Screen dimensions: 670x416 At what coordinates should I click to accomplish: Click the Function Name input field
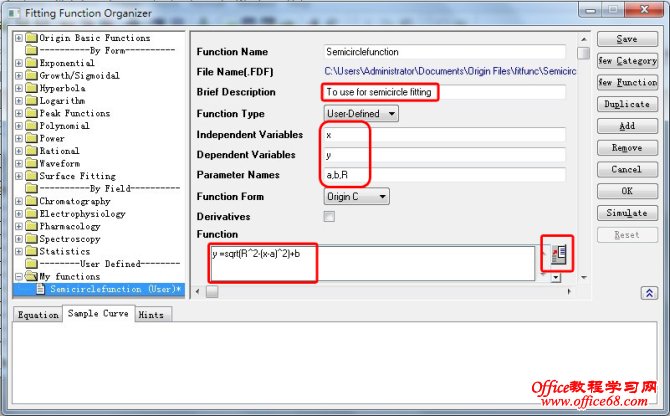tap(444, 52)
